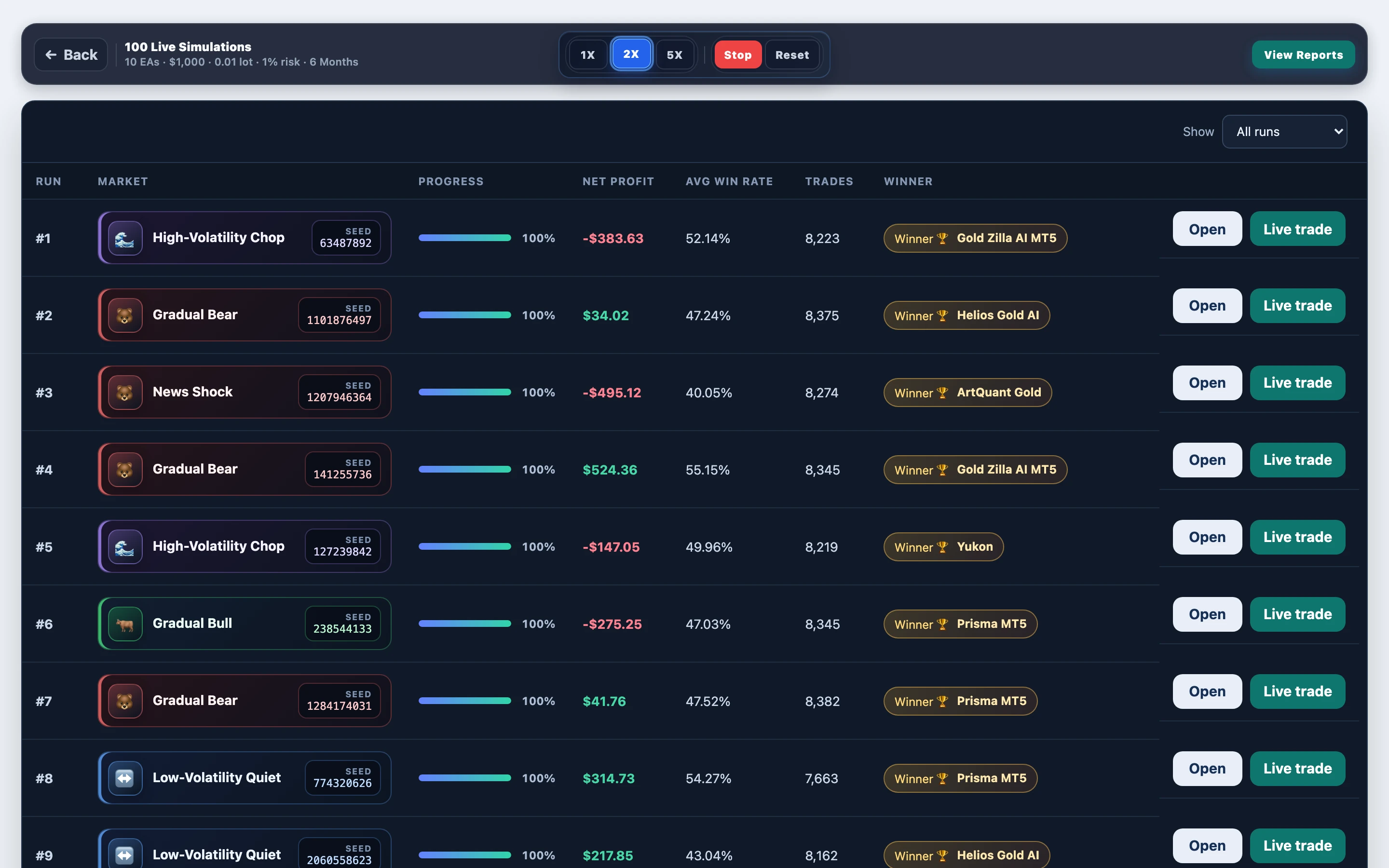Click win rate 40.05%
This screenshot has height=868, width=1389.
[x=709, y=393]
